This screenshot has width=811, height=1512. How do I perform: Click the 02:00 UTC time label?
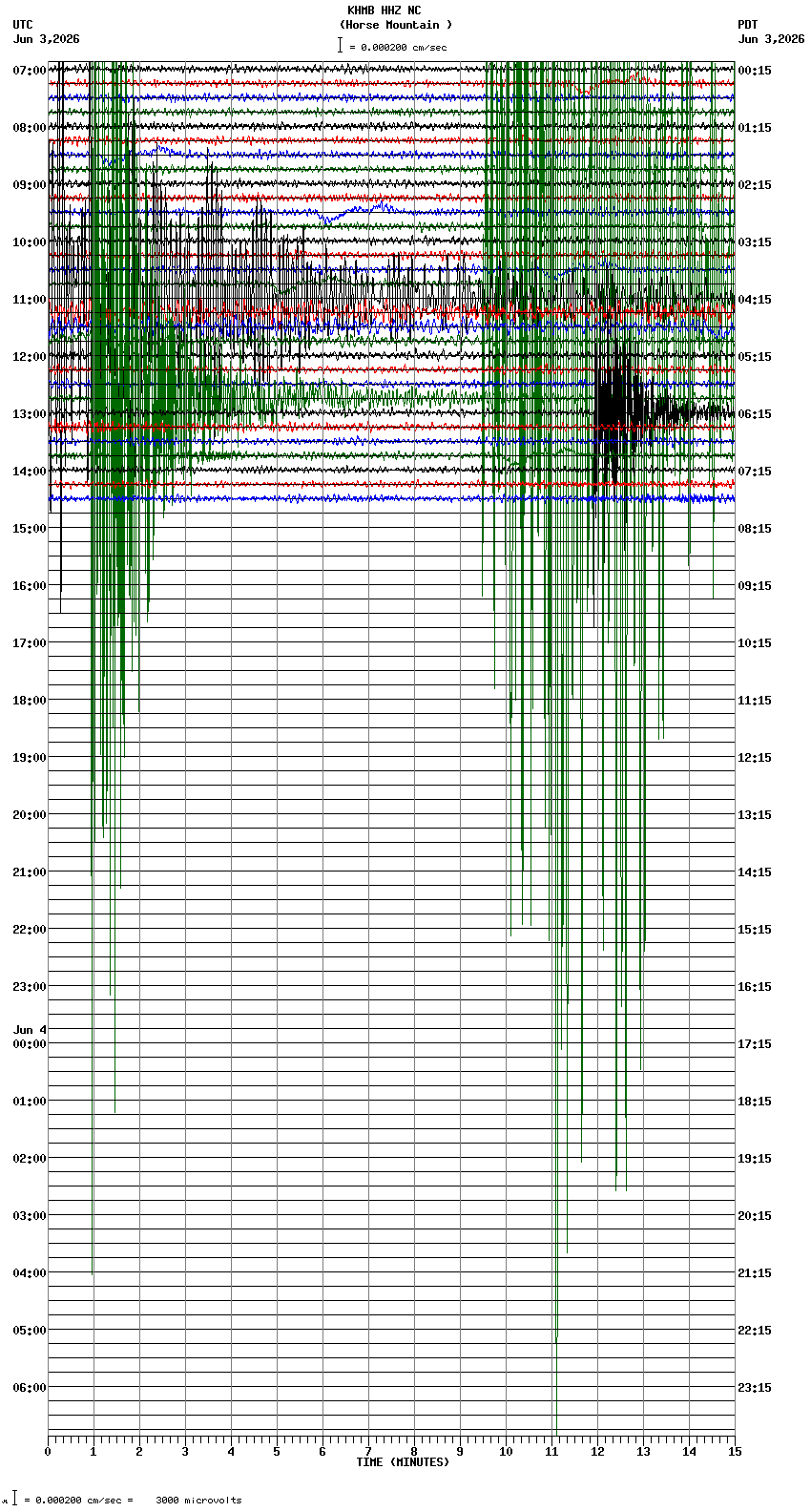coord(30,1159)
